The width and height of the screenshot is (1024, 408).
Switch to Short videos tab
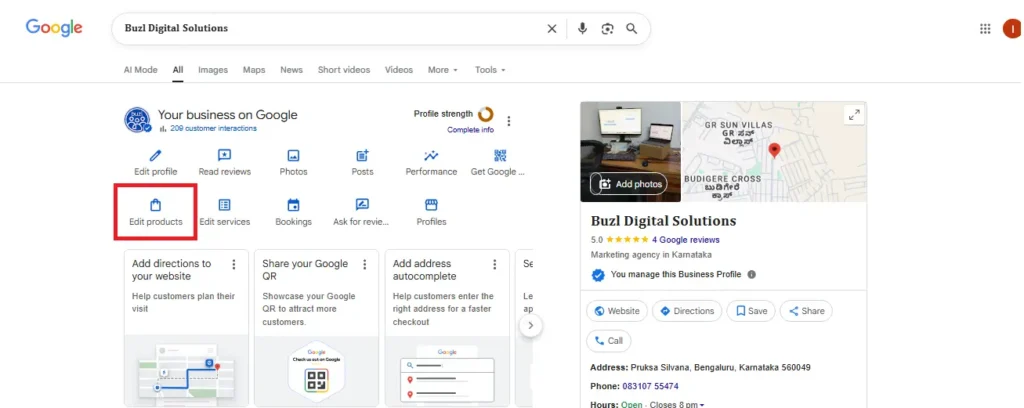pos(344,70)
